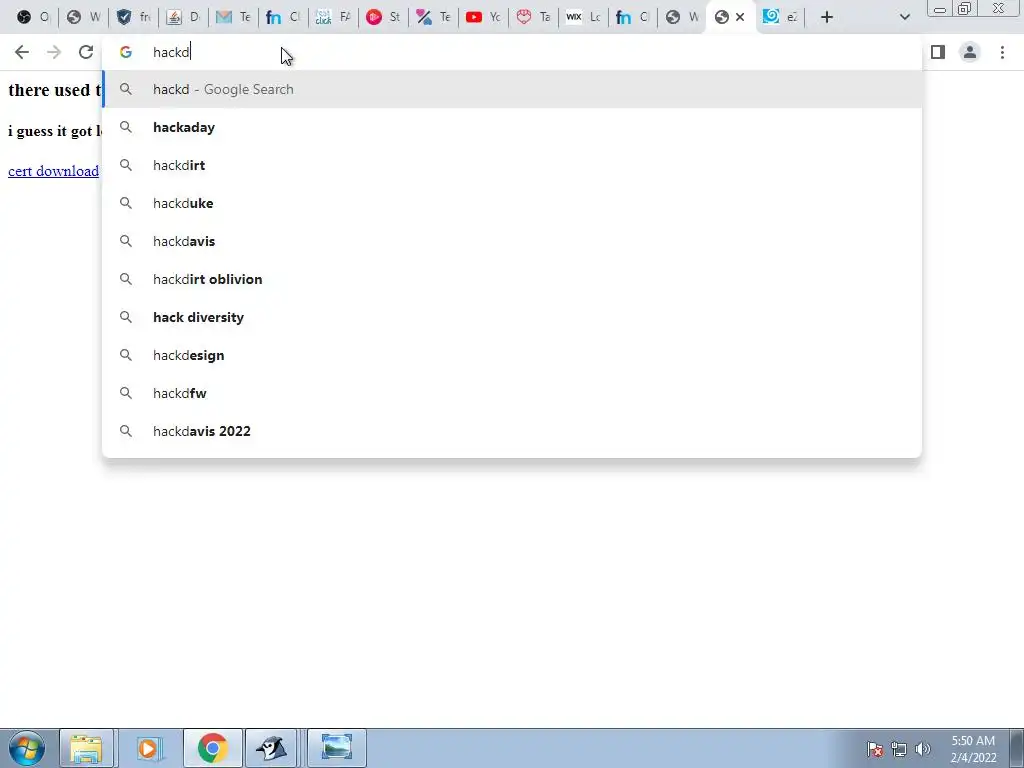Open Windows Explorer from the taskbar

[87, 748]
